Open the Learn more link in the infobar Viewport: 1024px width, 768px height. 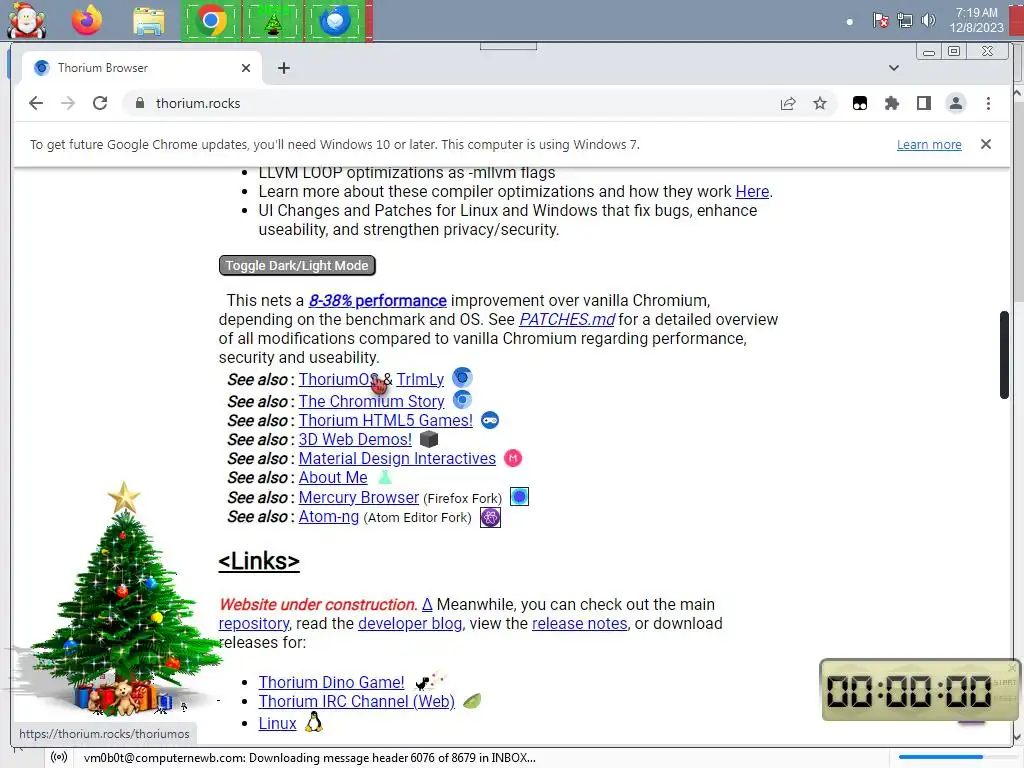pyautogui.click(x=929, y=144)
